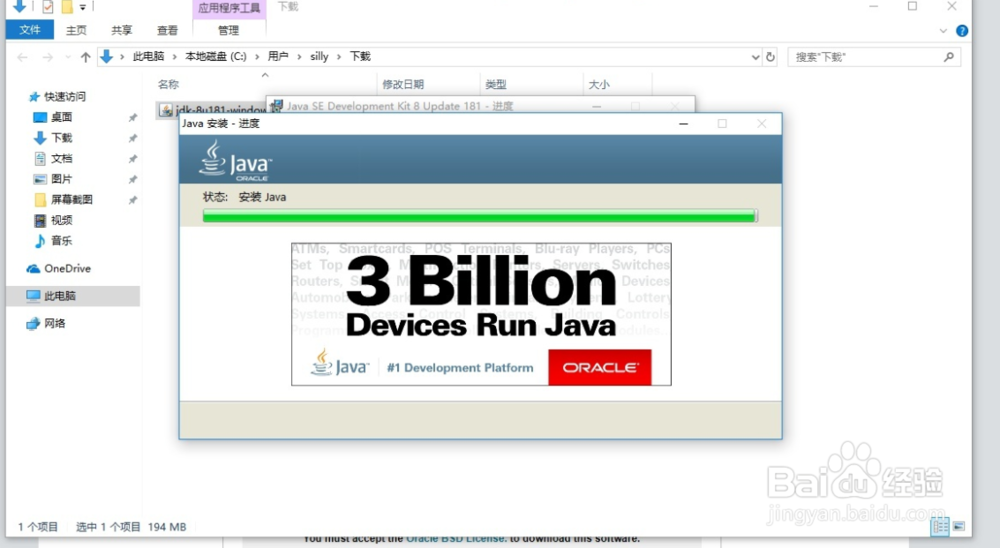This screenshot has height=548, width=1000.
Task: Go forward with the forward arrow
Action: tap(47, 57)
